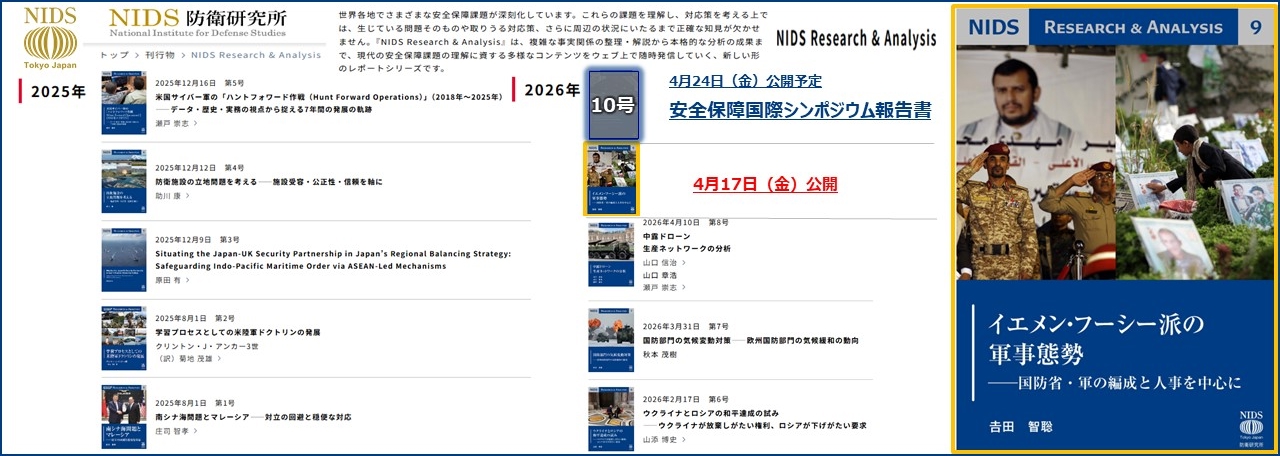1280x456 pixels.
Task: Open cover thumbnail of 2026 issue 第8号
Action: [611, 253]
